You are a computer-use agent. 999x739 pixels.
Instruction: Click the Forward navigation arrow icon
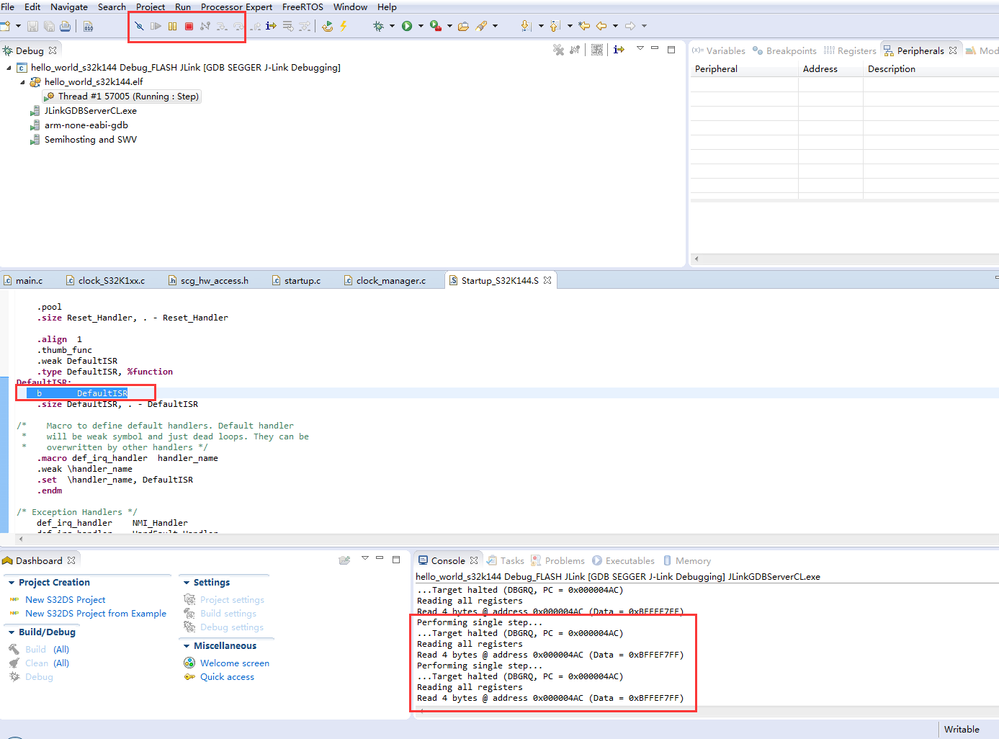[x=630, y=26]
